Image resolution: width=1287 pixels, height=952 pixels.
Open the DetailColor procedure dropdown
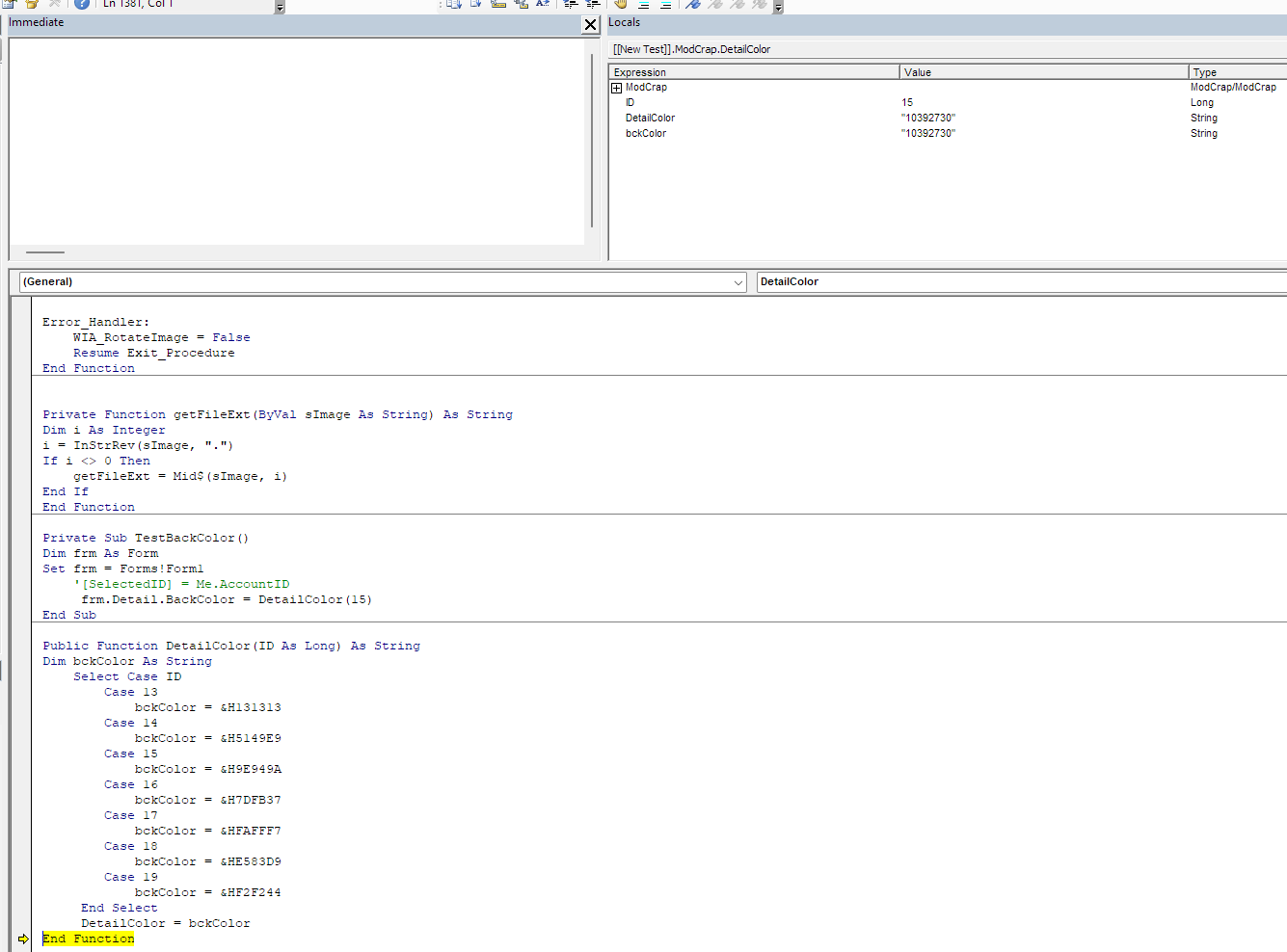point(1022,282)
